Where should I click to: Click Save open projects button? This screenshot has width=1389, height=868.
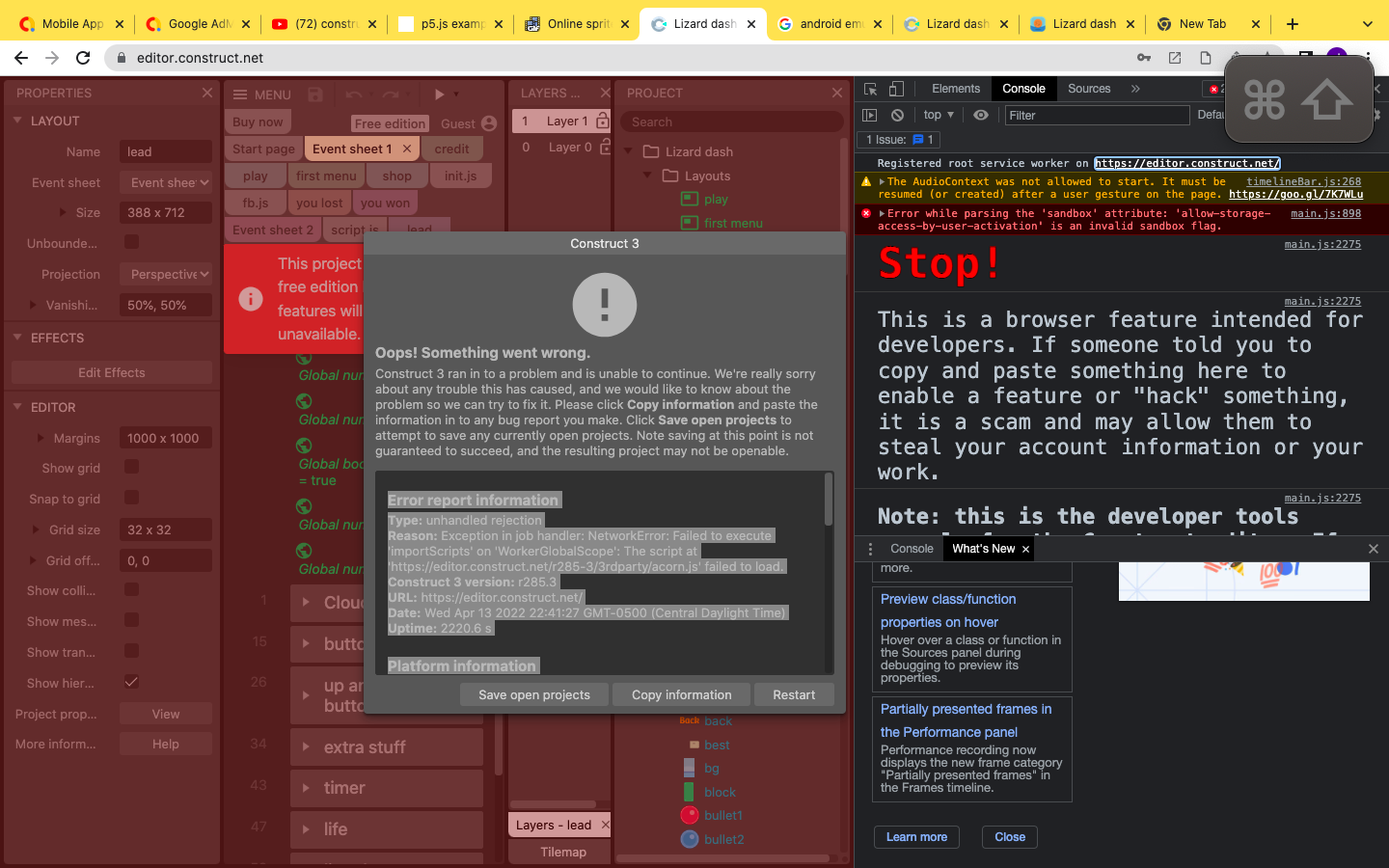(533, 694)
